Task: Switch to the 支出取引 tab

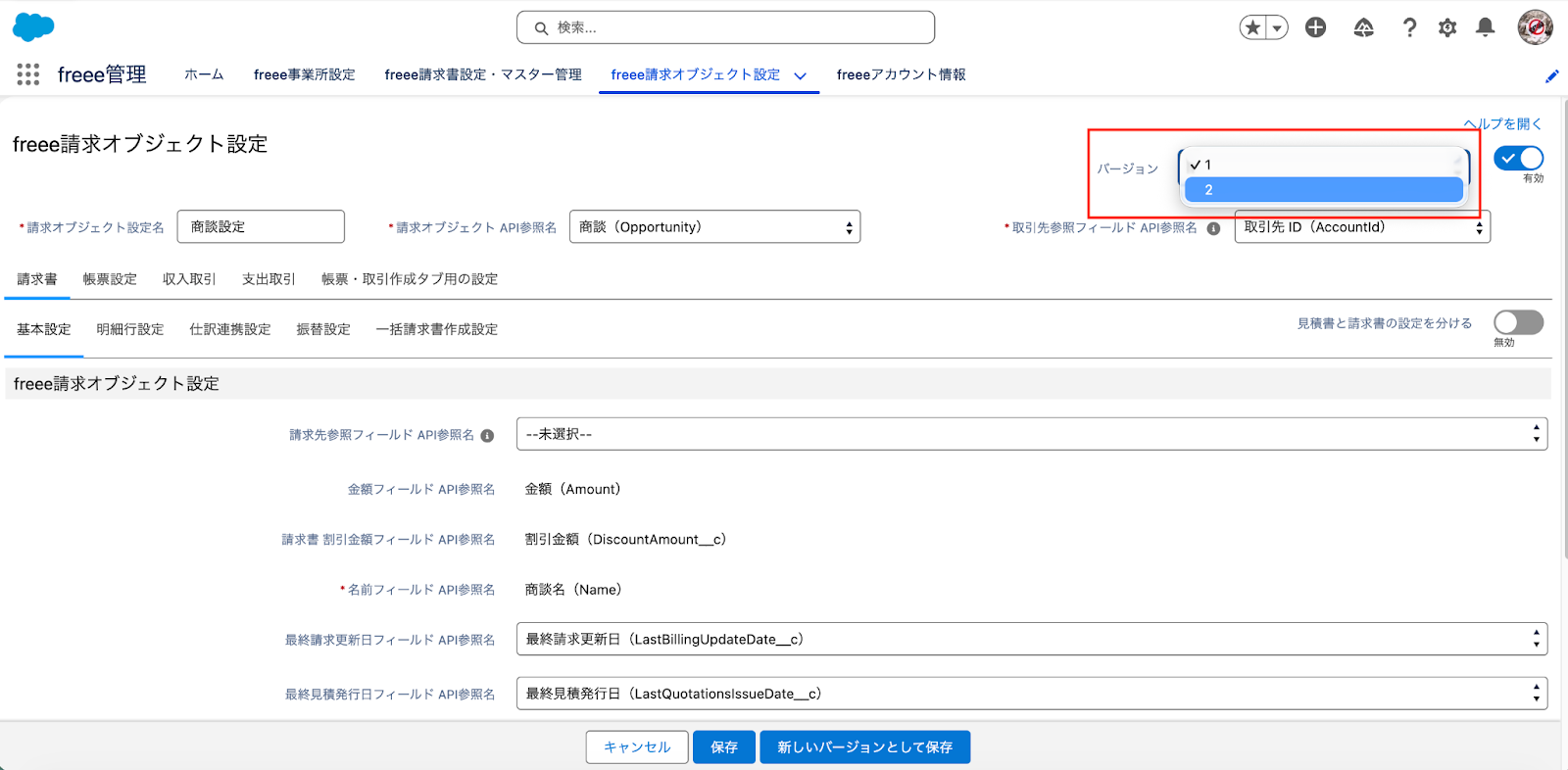Action: 269,279
